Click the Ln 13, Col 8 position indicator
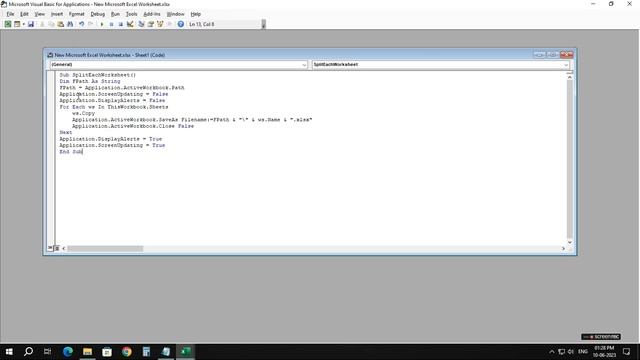The image size is (640, 360). [x=202, y=24]
